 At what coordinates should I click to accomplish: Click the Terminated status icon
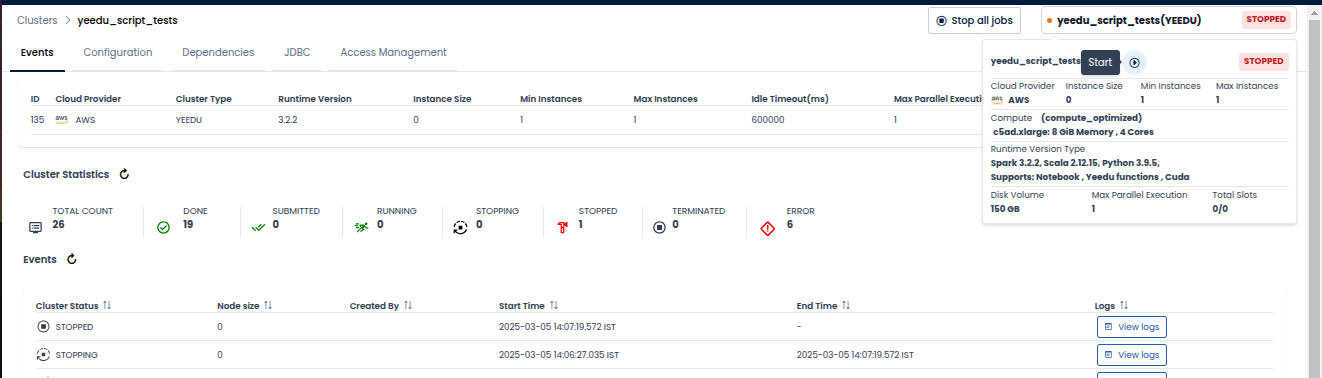(659, 228)
